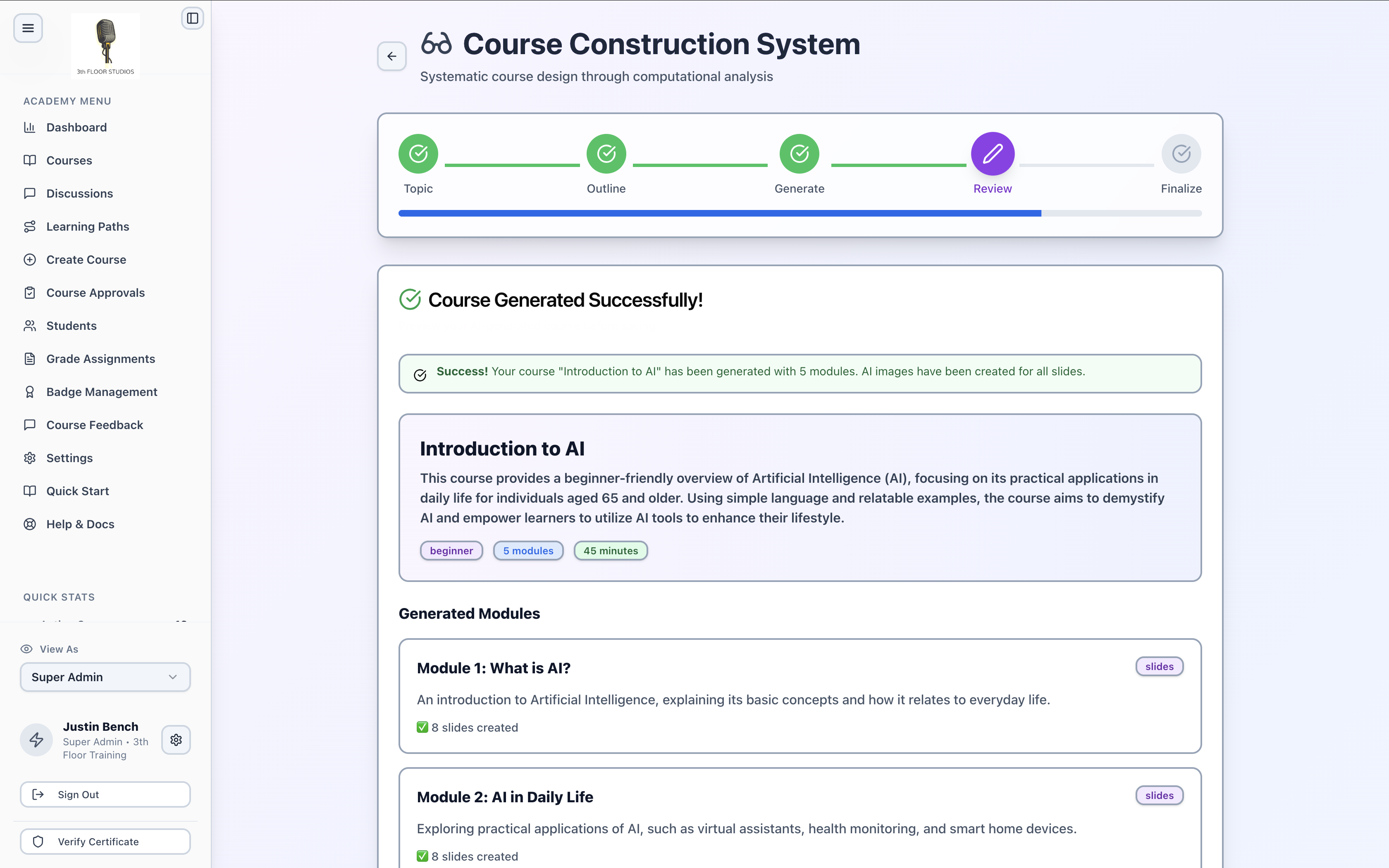Click the Generated Modules heading
The width and height of the screenshot is (1389, 868).
(x=469, y=614)
